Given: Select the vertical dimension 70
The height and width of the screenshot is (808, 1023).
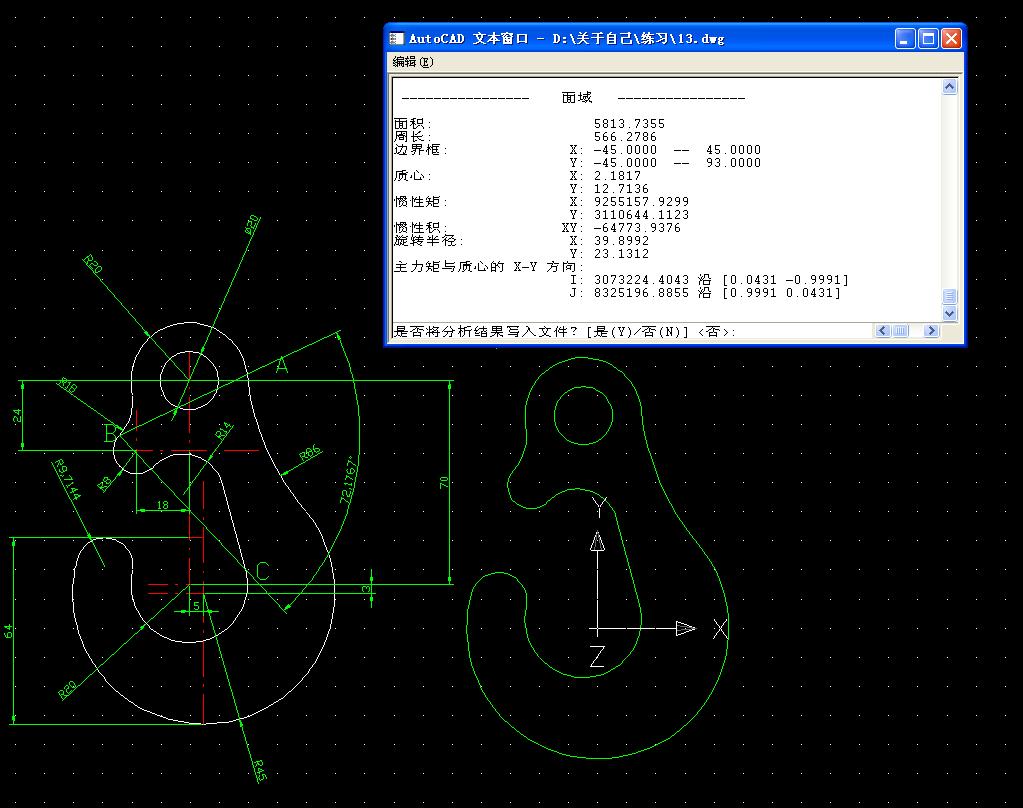Looking at the screenshot, I should click(x=444, y=482).
